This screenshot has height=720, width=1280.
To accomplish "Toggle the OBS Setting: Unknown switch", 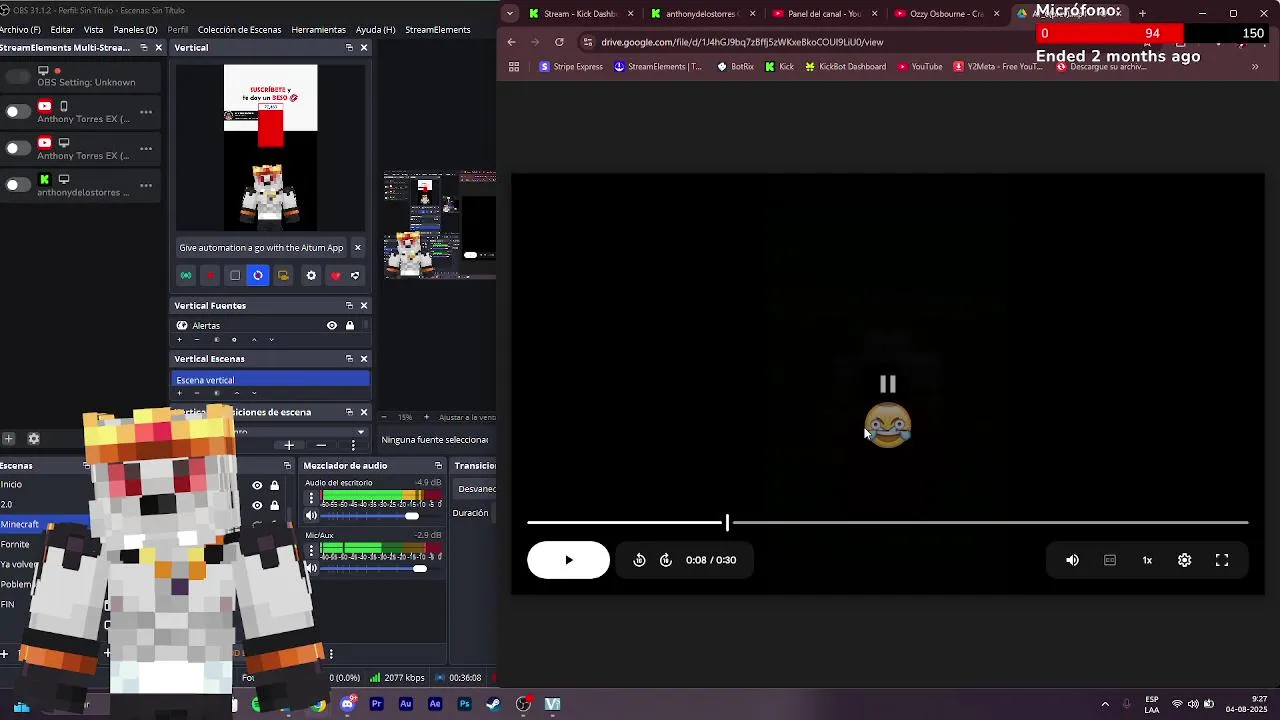I will coord(18,77).
